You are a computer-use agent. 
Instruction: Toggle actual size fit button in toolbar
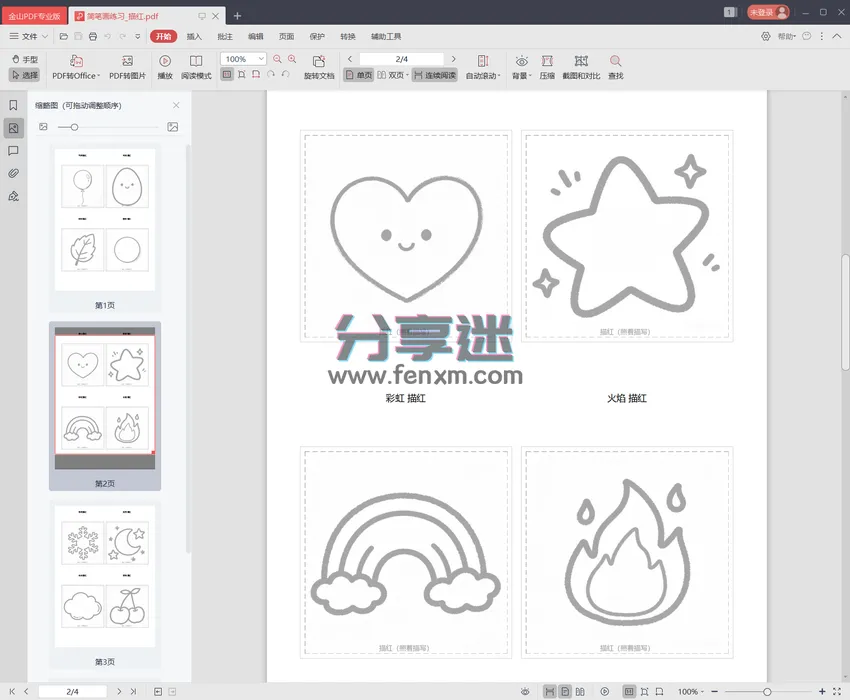tap(227, 74)
